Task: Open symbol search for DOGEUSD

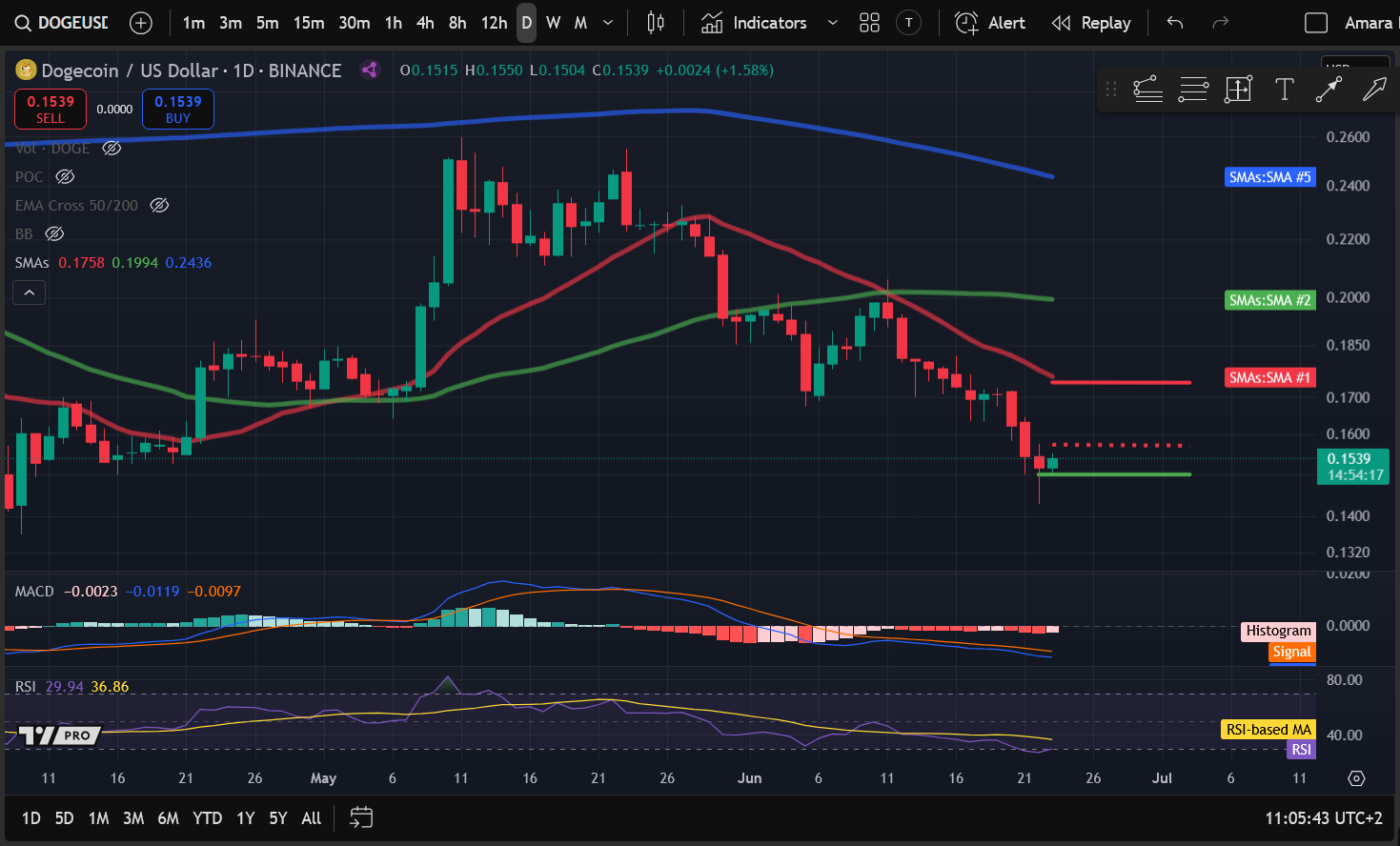Action: tap(62, 23)
